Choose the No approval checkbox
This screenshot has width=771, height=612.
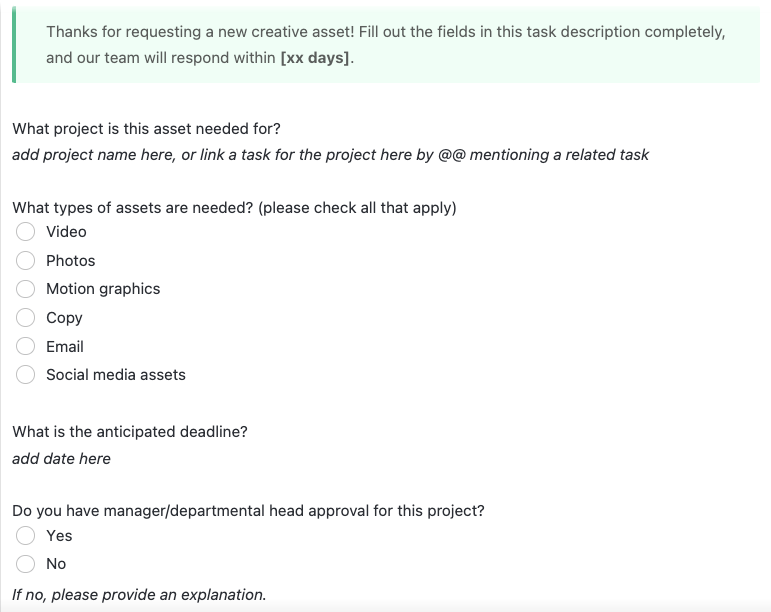coord(27,564)
